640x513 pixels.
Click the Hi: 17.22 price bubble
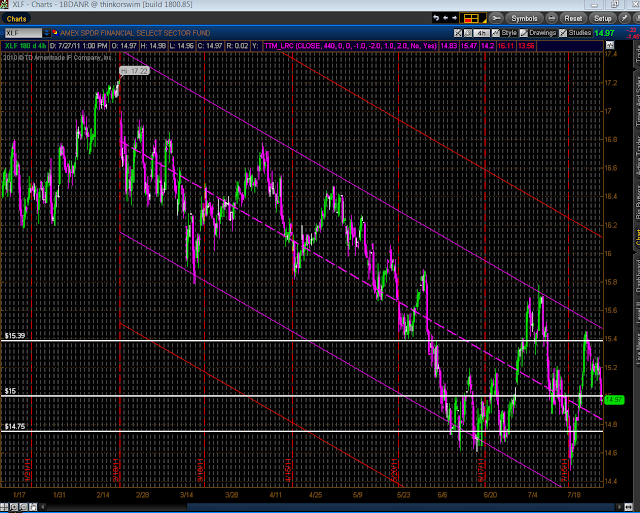(135, 71)
